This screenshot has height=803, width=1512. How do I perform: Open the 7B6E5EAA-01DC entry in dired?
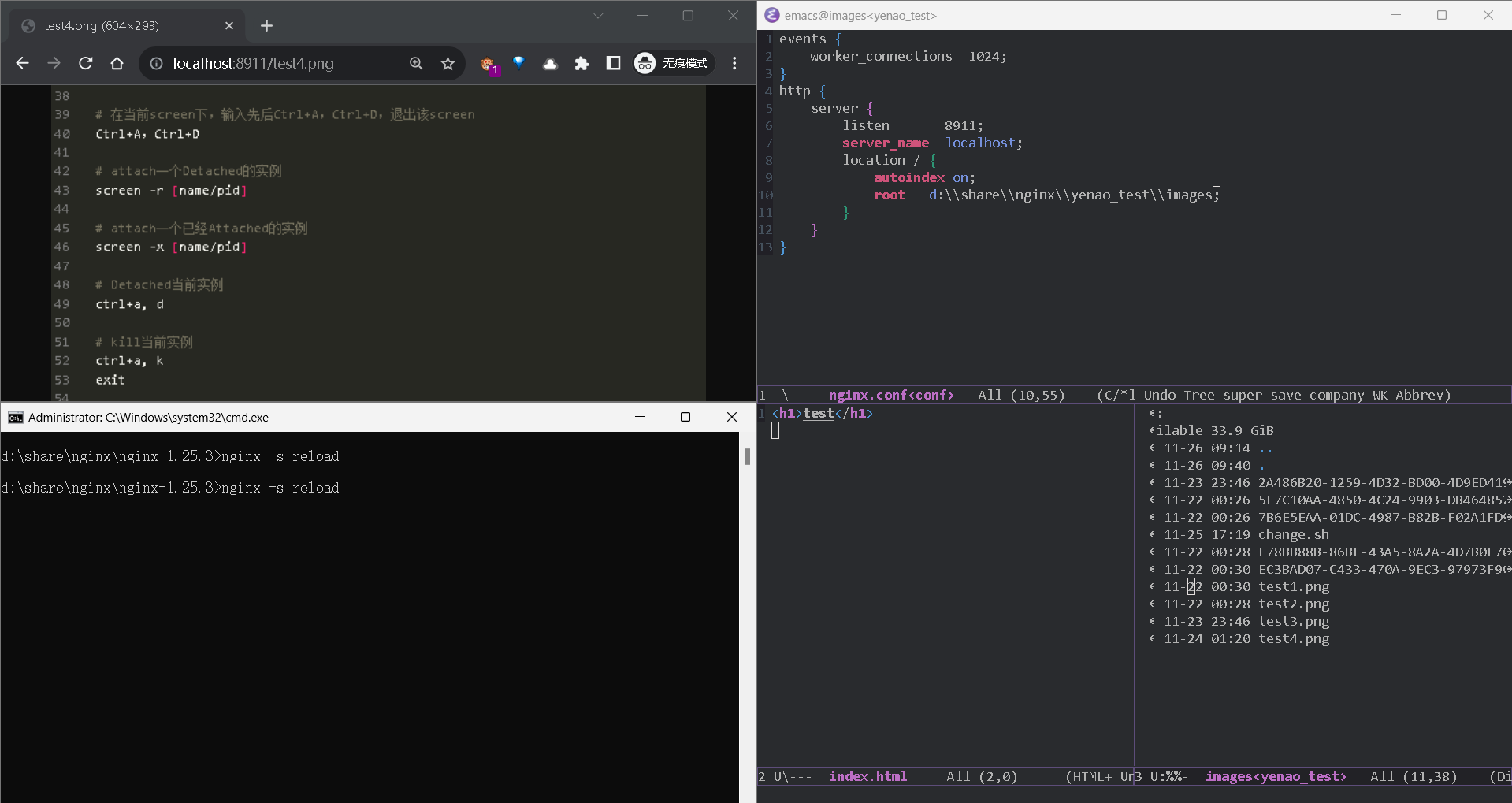[1383, 517]
